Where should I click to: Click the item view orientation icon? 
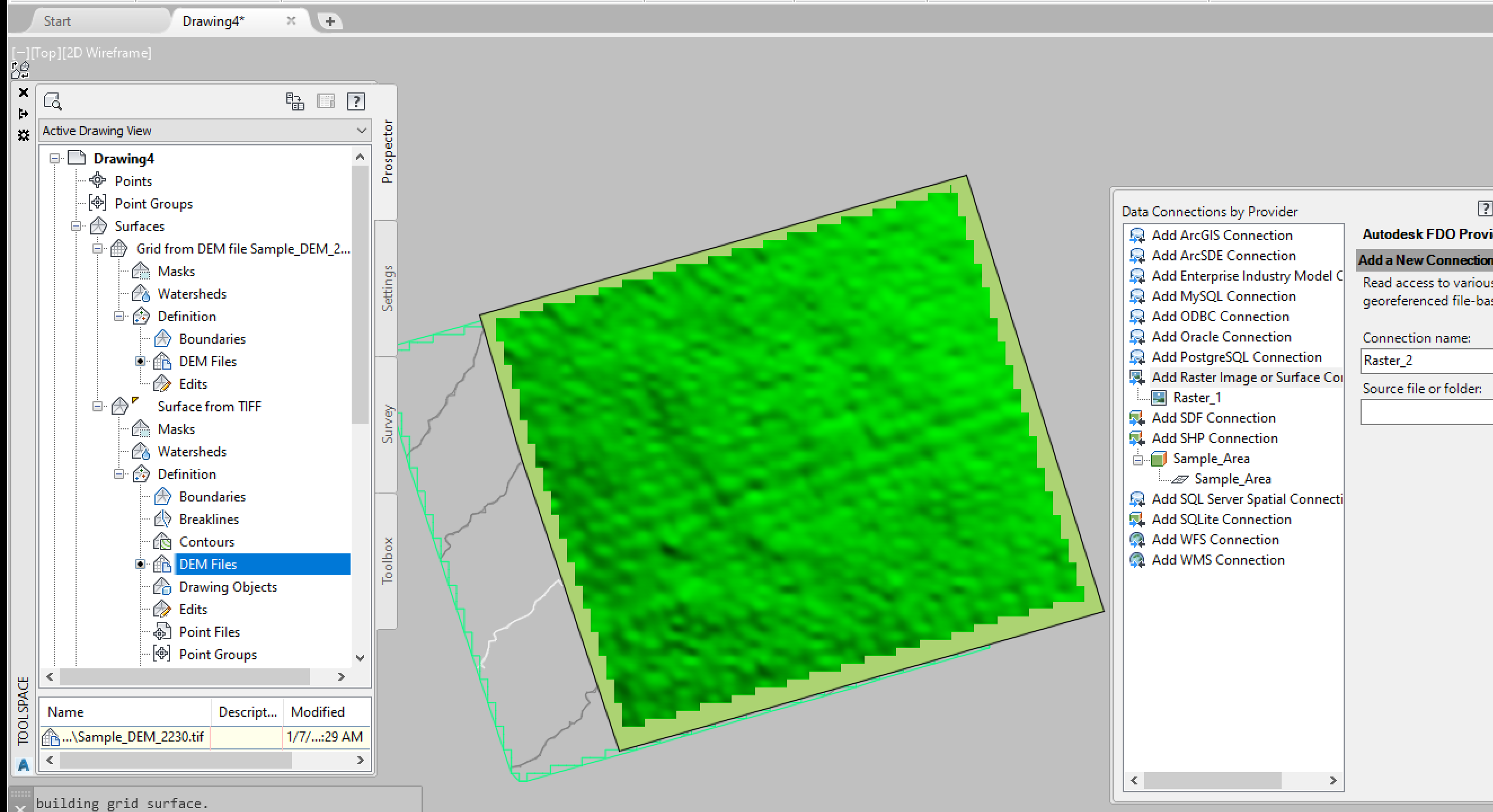pyautogui.click(x=295, y=101)
